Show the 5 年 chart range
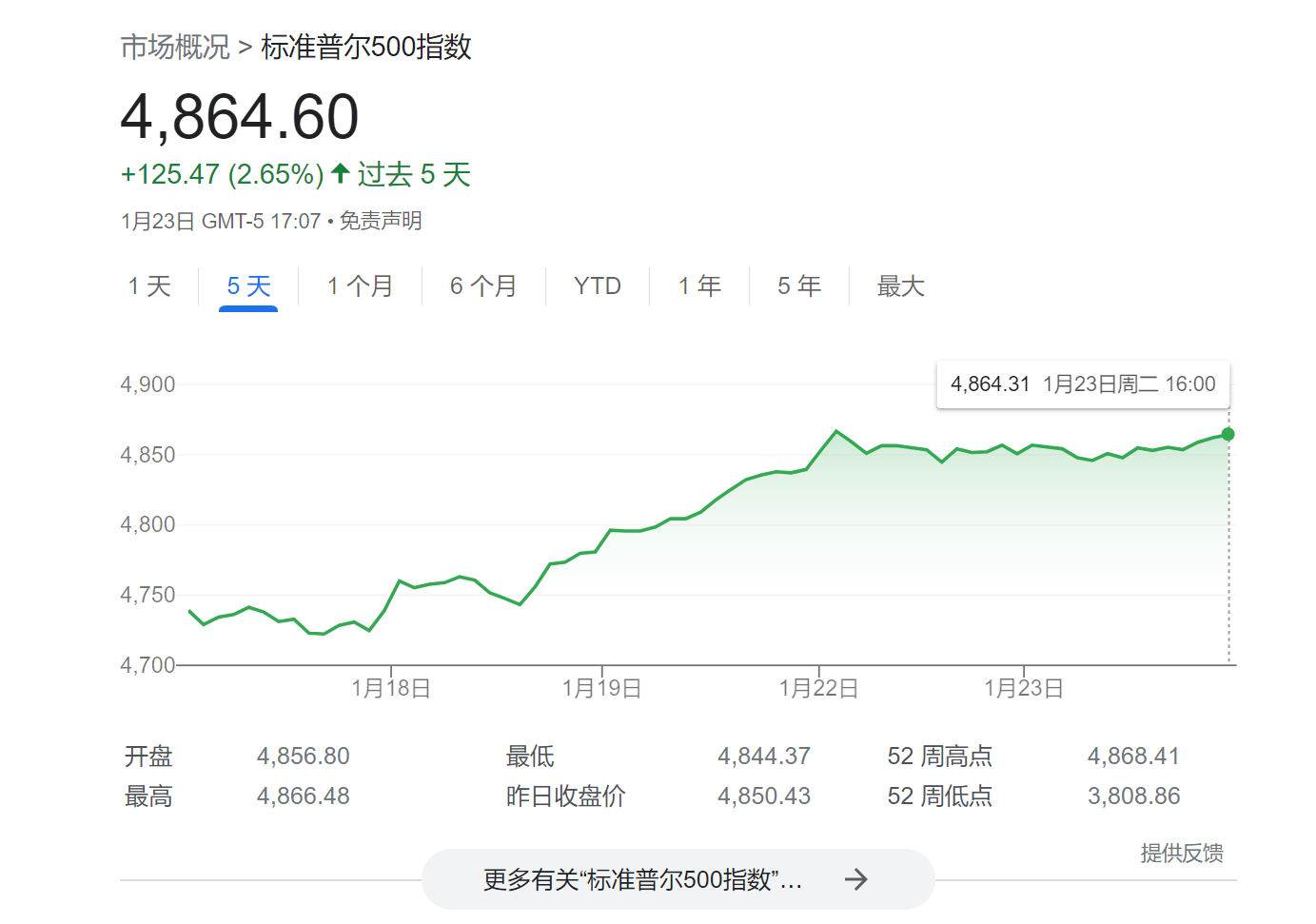This screenshot has height=924, width=1316. point(799,286)
